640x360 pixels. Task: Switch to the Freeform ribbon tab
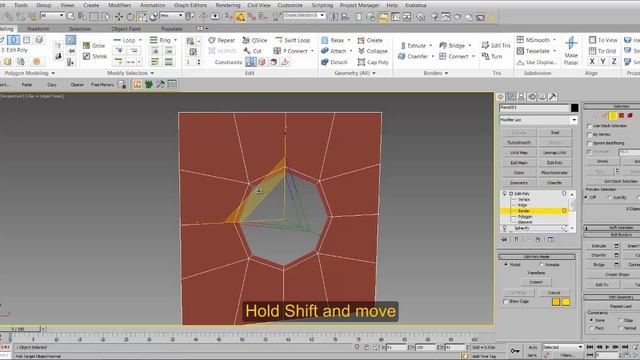(38, 29)
